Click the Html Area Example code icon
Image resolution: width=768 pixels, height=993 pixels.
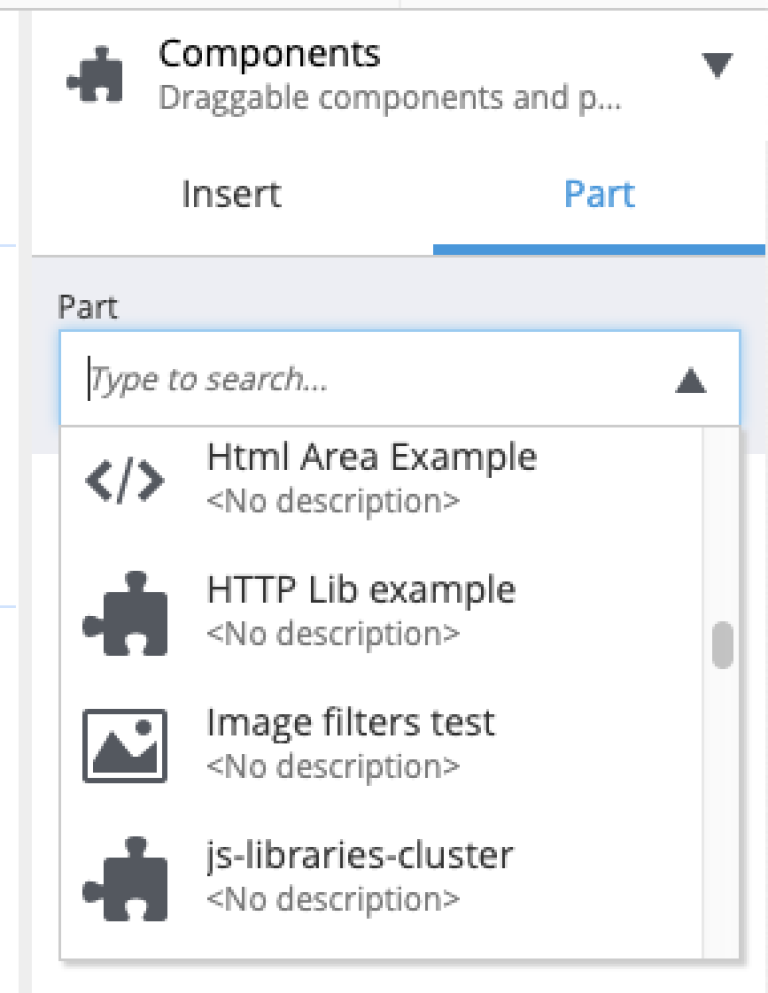[x=125, y=480]
